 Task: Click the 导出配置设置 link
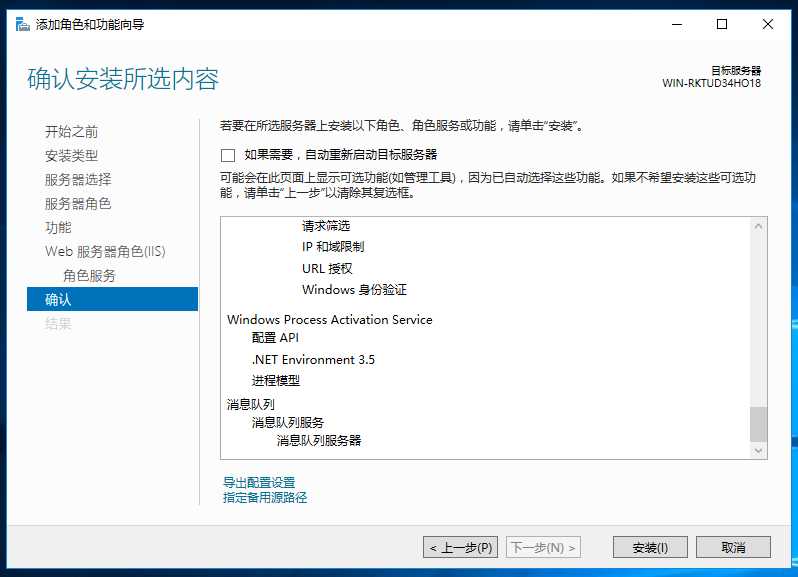pyautogui.click(x=259, y=482)
